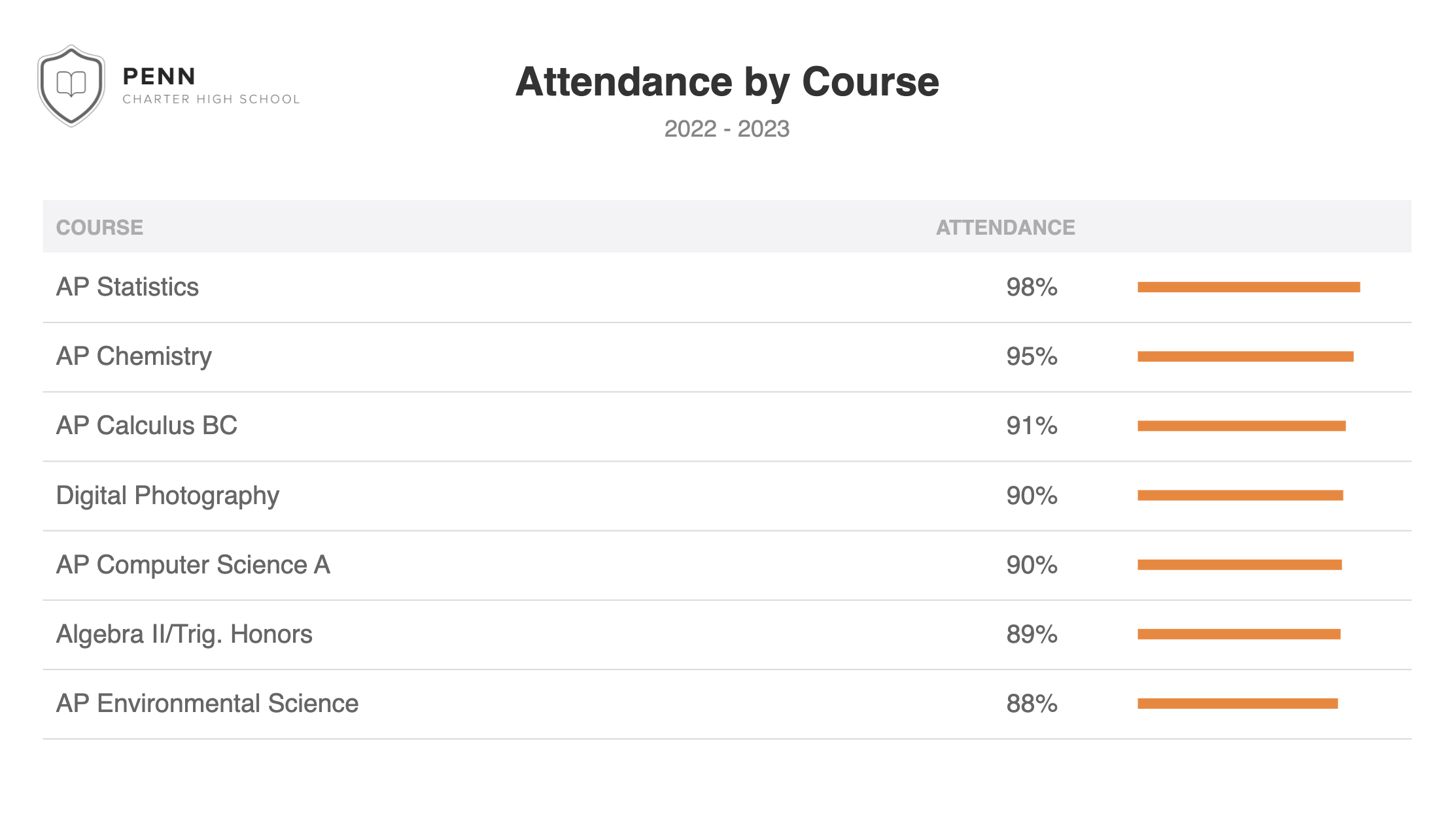1456x816 pixels.
Task: Click AP Computer Science A course
Action: click(x=193, y=565)
